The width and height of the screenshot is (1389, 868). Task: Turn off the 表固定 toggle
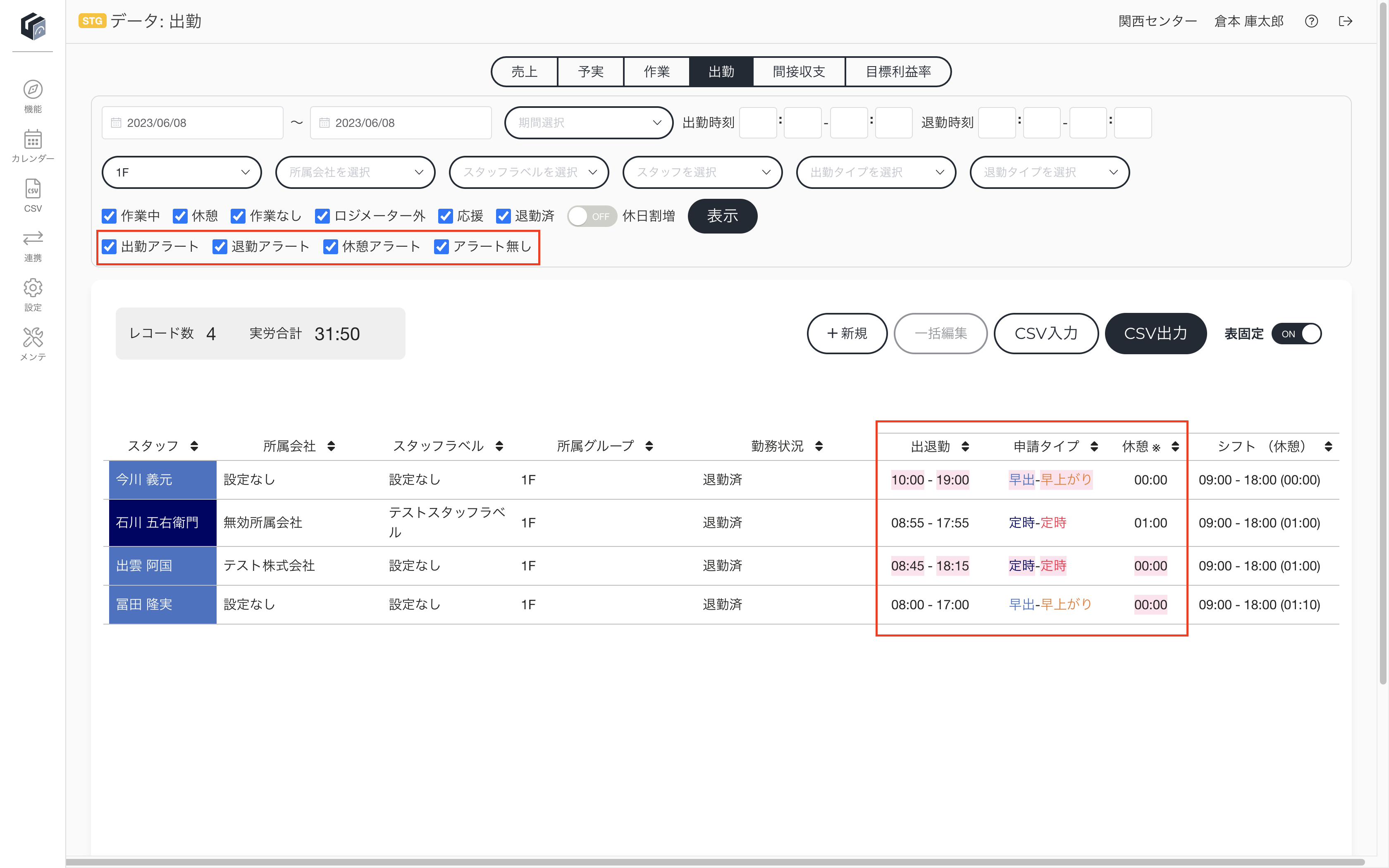[x=1296, y=334]
